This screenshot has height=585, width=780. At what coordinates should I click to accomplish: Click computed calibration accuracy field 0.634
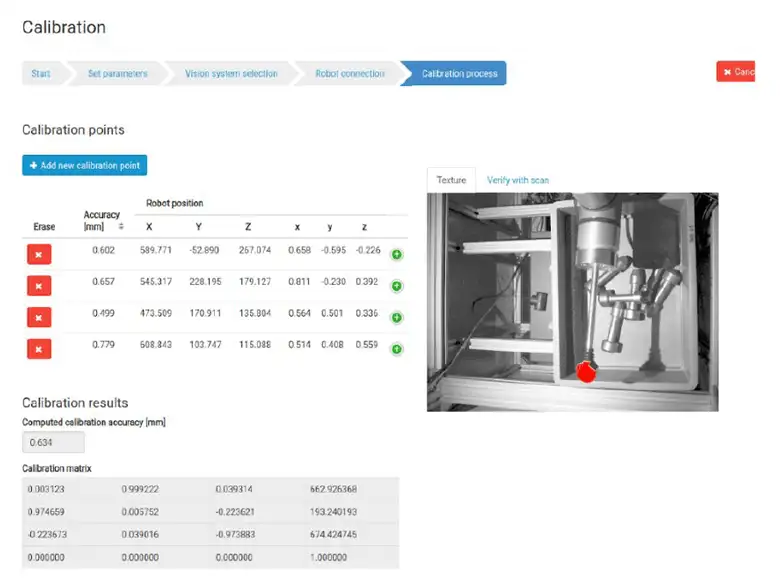53,442
